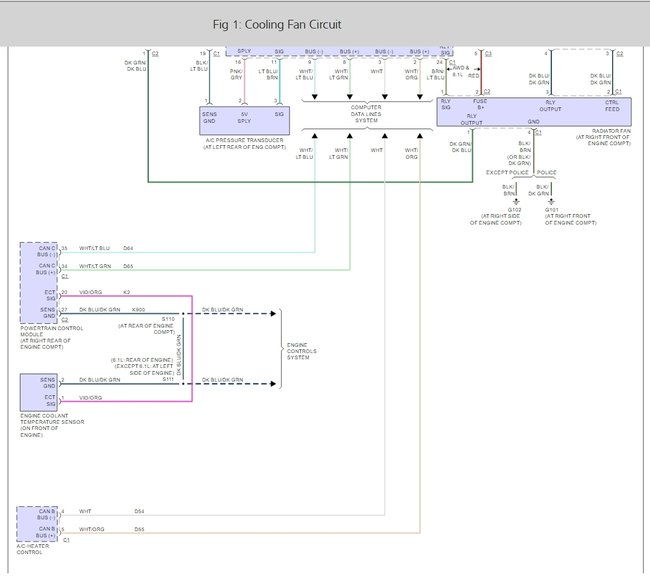Select circuit code K900
The image size is (650, 587).
(138, 310)
